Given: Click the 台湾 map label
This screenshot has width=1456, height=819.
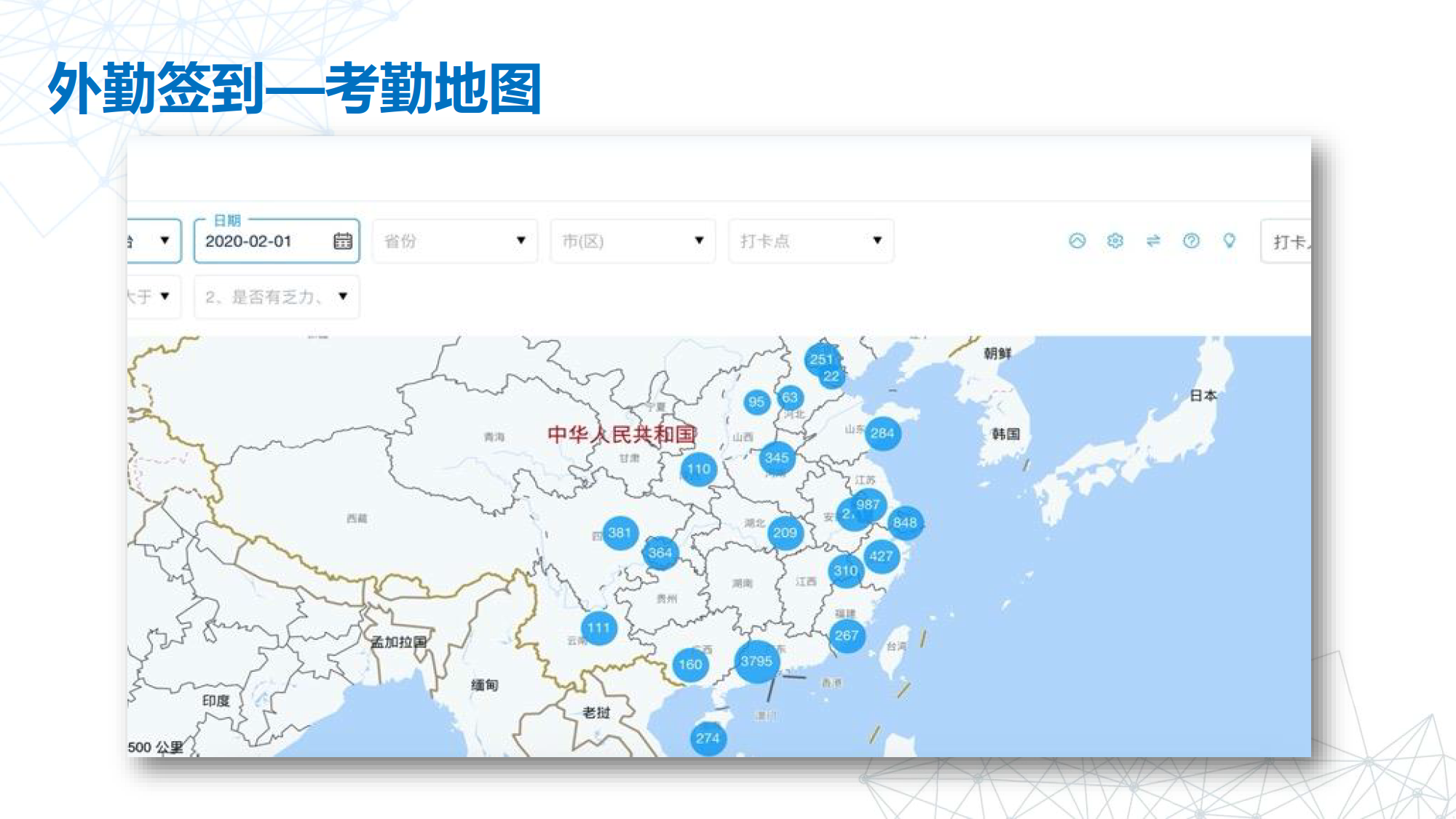Looking at the screenshot, I should (896, 646).
